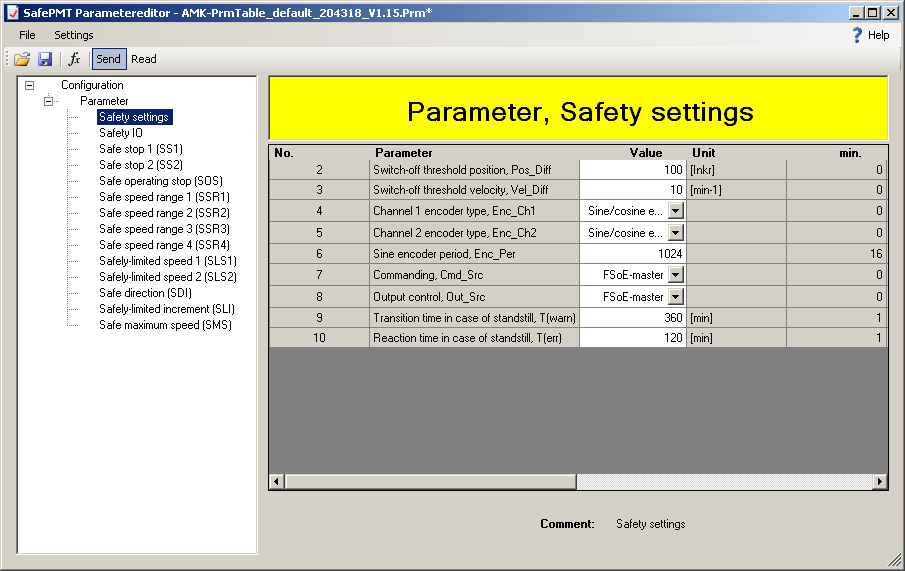Select Safe speed range 2 (SSR2)
The image size is (905, 571).
(x=164, y=213)
